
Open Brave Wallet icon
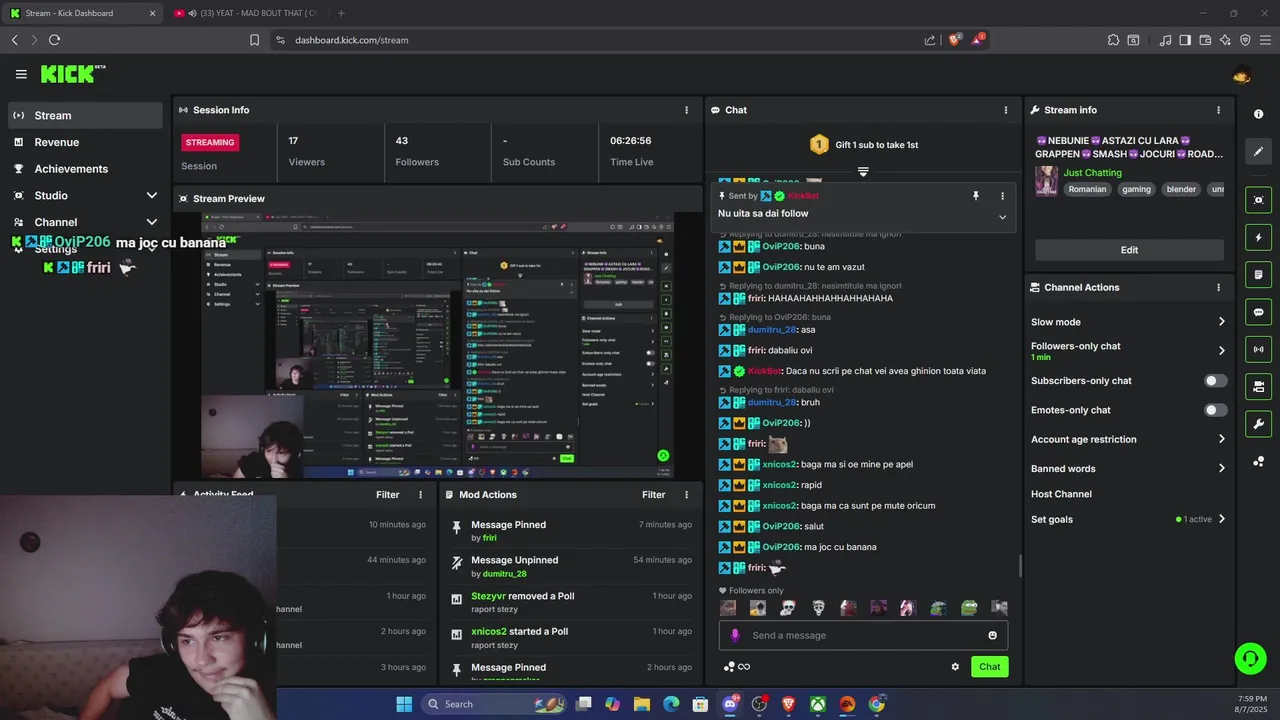(1205, 40)
